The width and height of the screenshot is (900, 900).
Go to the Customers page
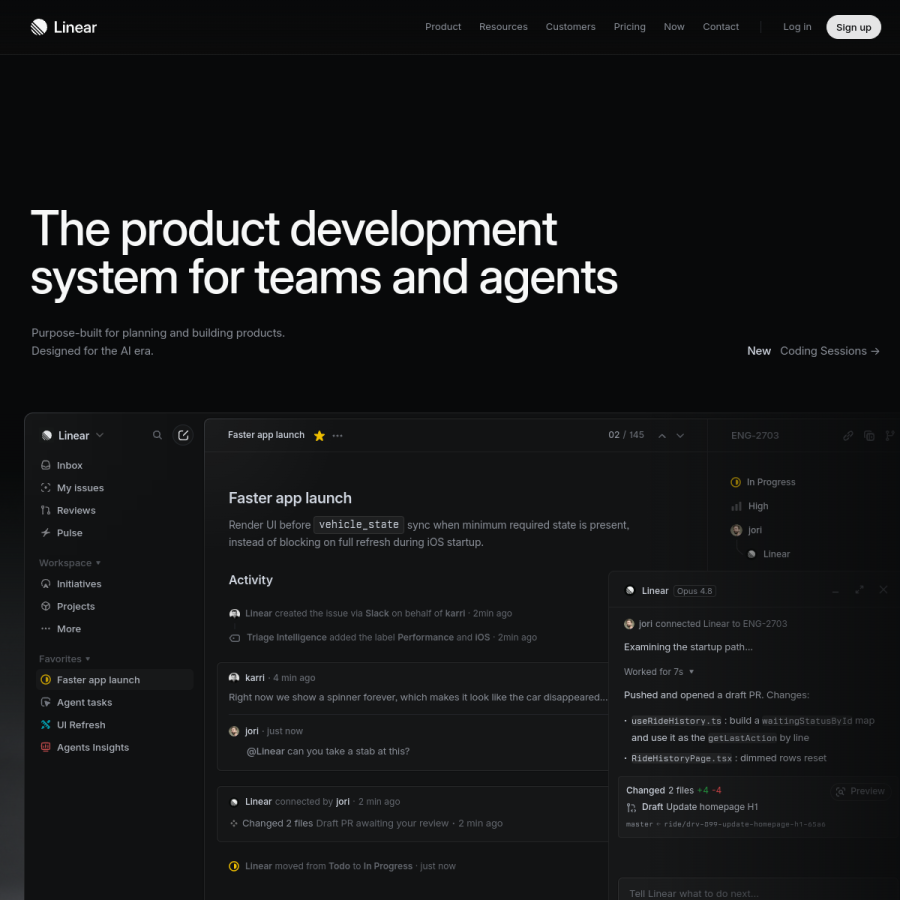[x=570, y=27]
